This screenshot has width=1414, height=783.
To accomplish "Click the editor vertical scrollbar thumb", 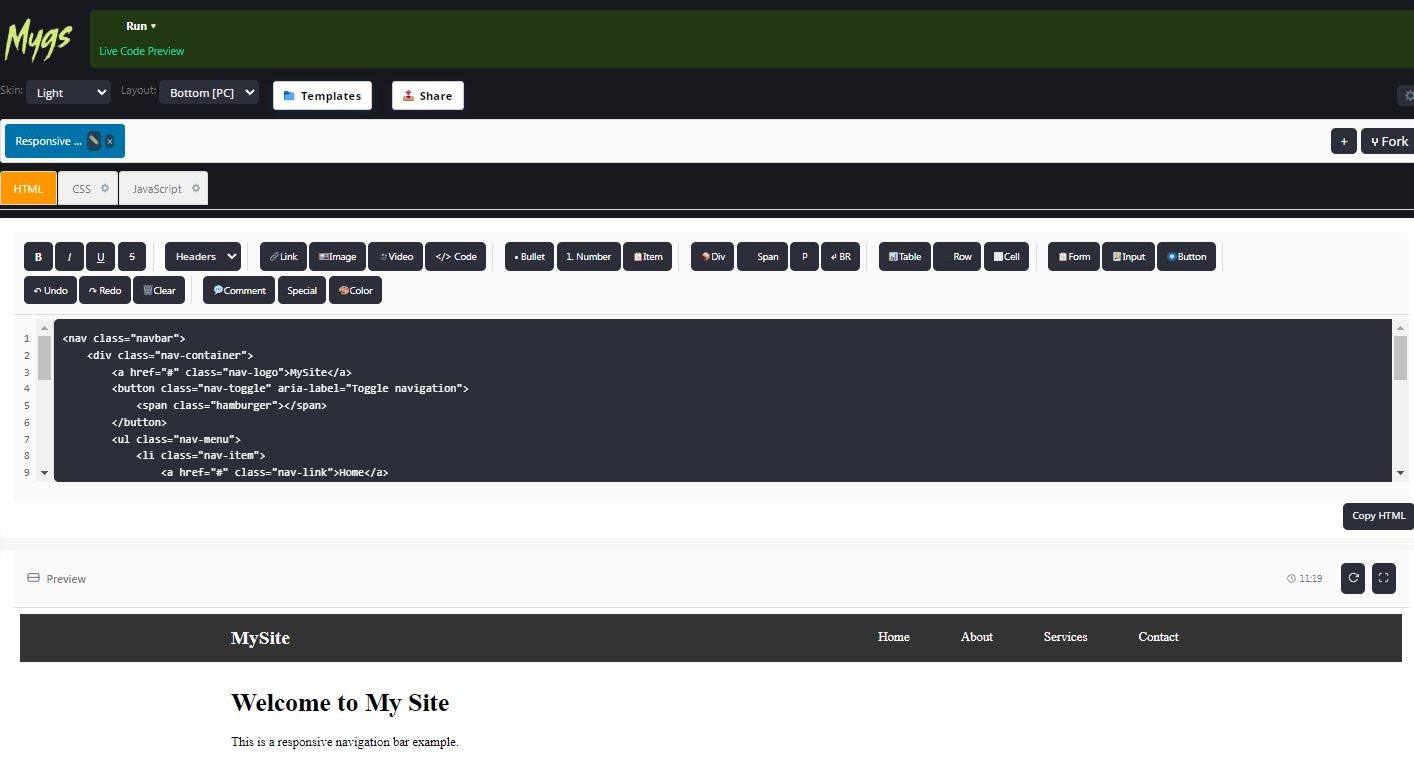I will click(x=1400, y=358).
